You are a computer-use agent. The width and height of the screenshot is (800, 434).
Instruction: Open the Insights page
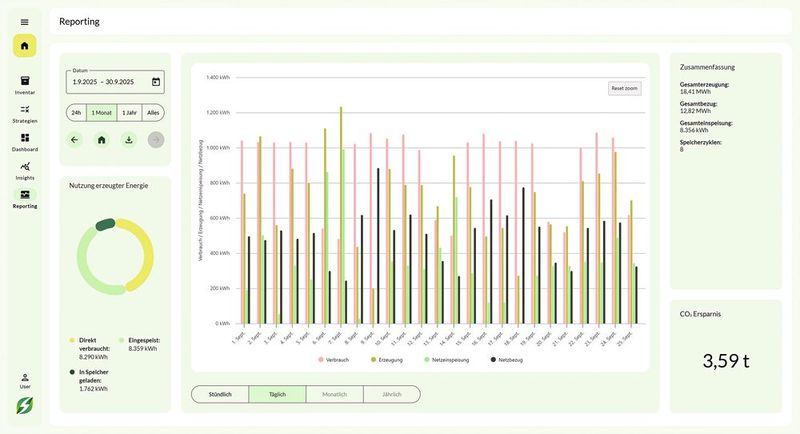coord(25,170)
